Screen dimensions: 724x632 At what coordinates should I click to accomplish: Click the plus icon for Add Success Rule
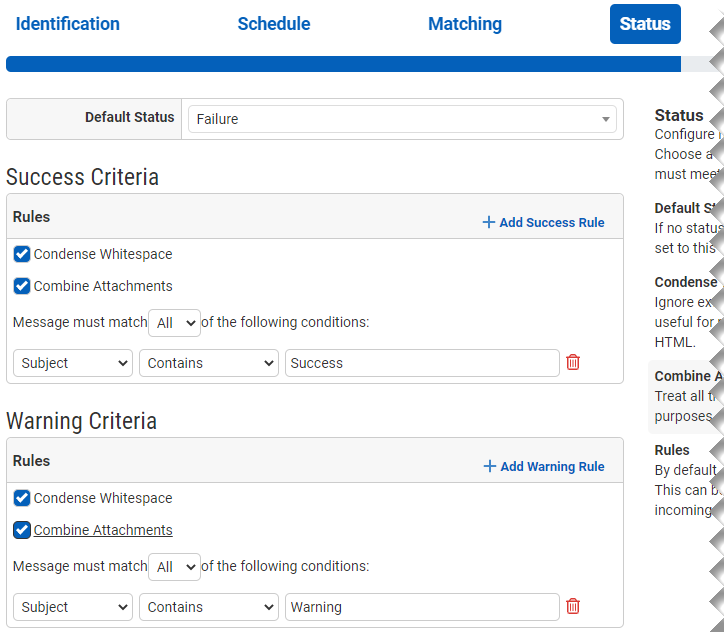(489, 222)
